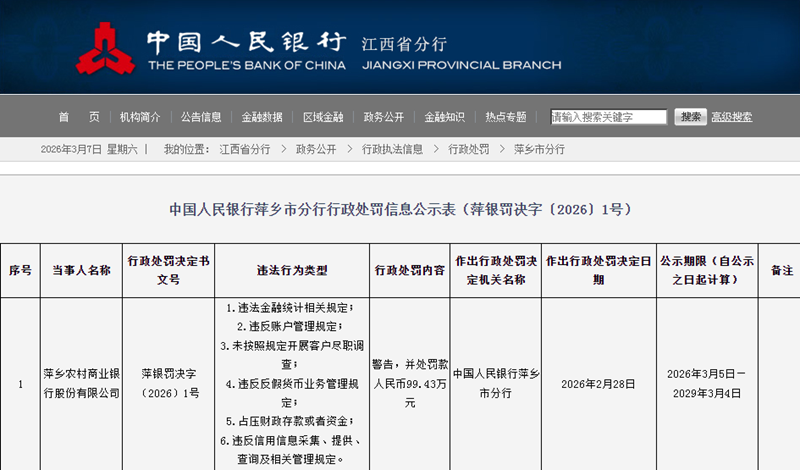
Task: Open the 高级搜索 advanced search link
Action: [731, 117]
